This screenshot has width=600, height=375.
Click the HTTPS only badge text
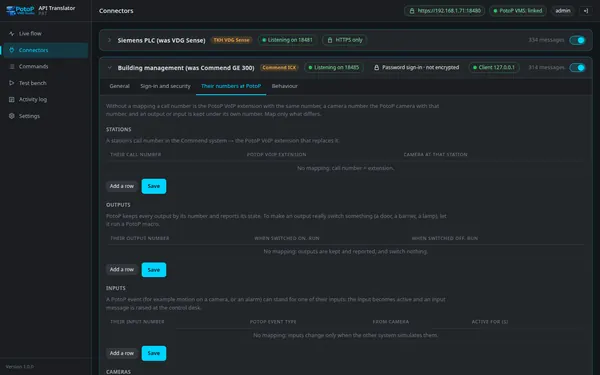pyautogui.click(x=349, y=40)
